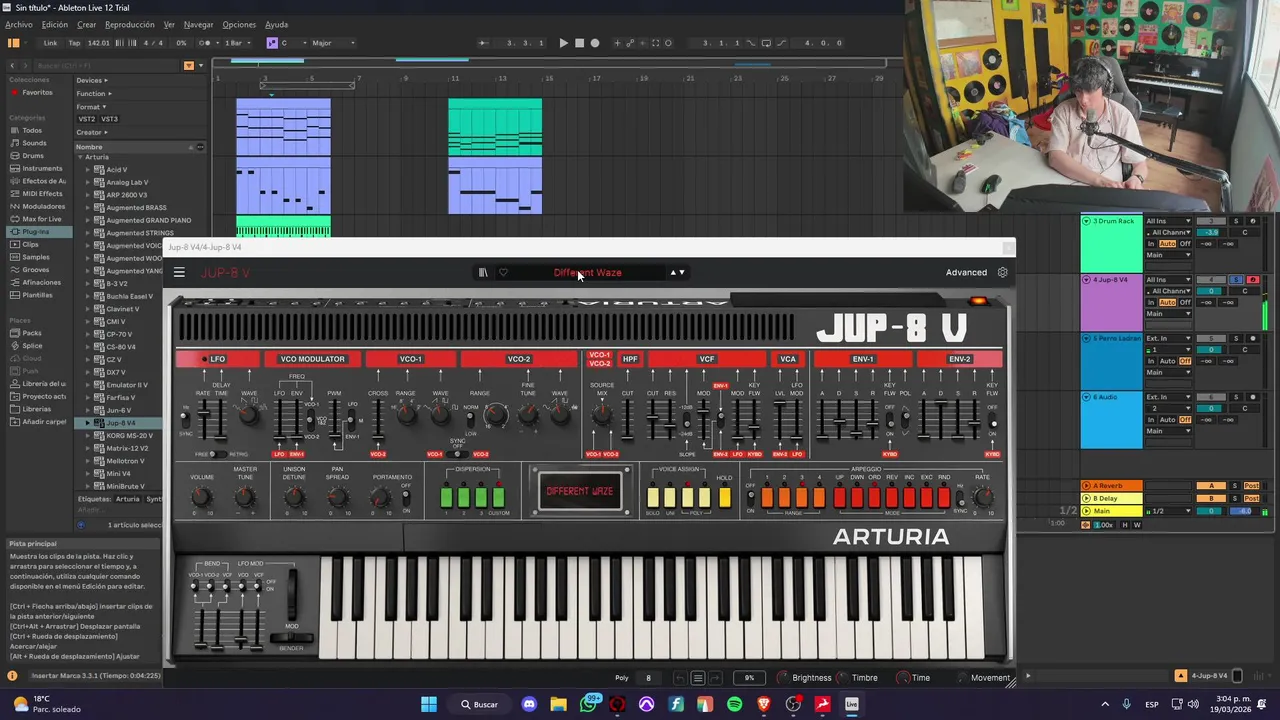Toggle the Hold button on Jup-8 V

click(724, 497)
